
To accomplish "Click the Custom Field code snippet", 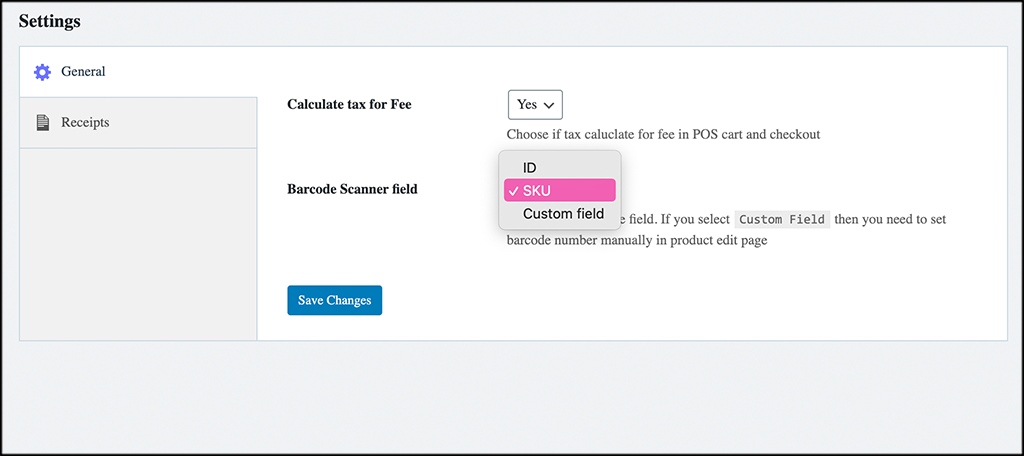I will [x=782, y=219].
